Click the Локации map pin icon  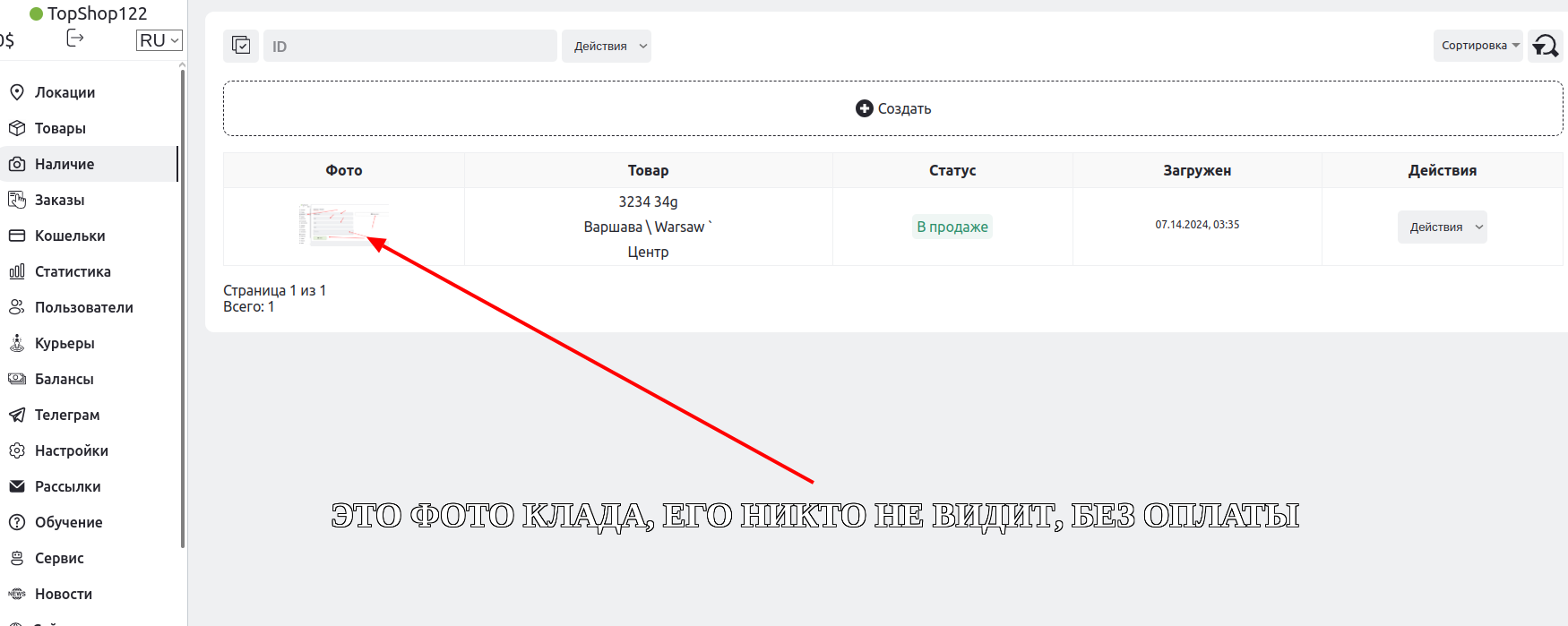[16, 92]
